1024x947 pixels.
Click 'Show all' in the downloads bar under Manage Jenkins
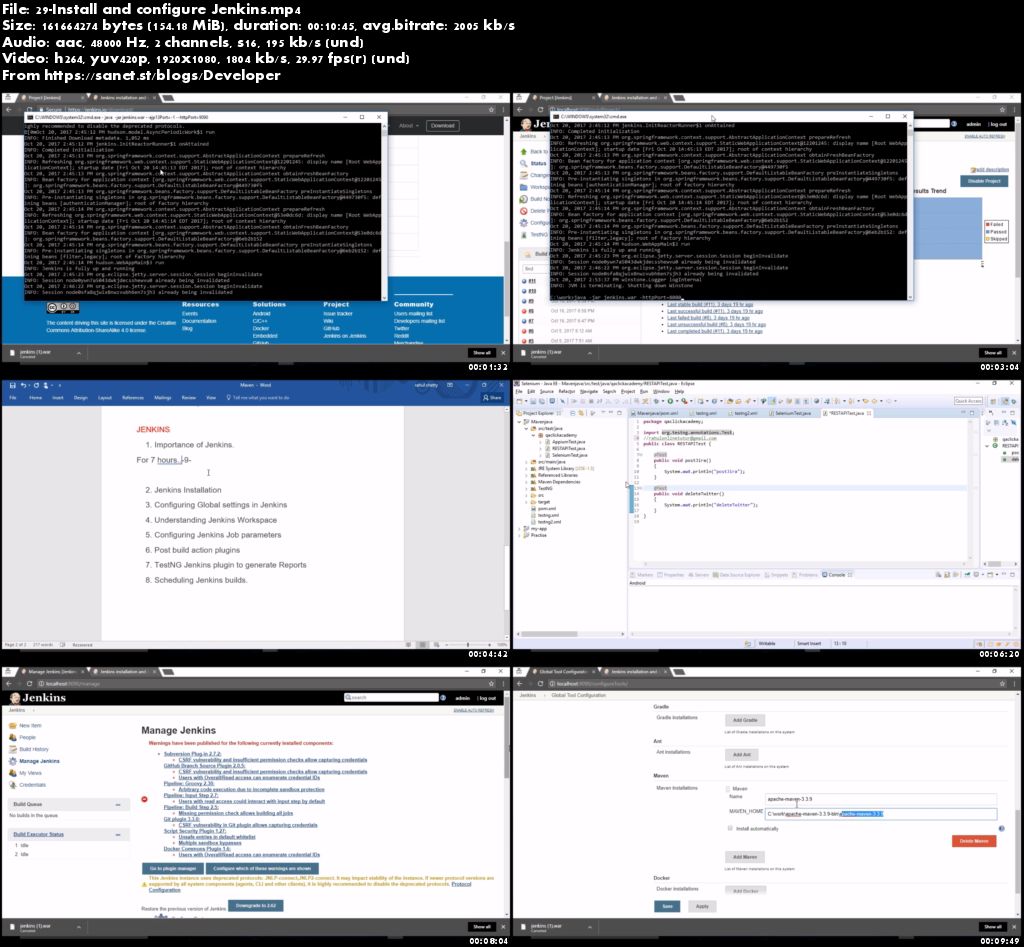pos(481,927)
